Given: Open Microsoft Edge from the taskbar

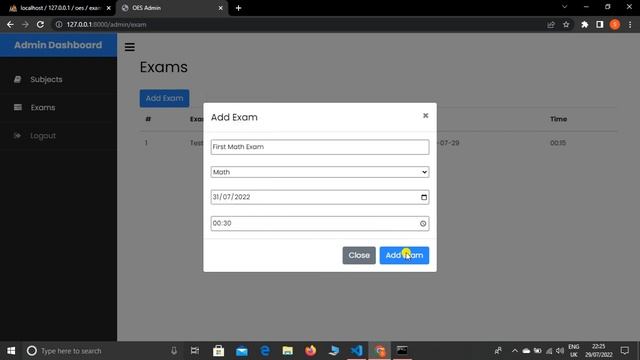Looking at the screenshot, I should [265, 351].
